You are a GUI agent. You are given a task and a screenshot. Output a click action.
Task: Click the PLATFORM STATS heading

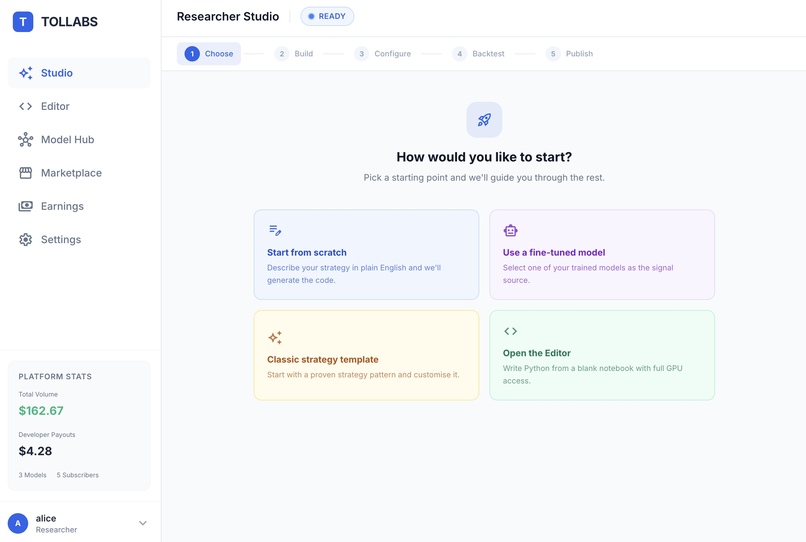pyautogui.click(x=55, y=376)
